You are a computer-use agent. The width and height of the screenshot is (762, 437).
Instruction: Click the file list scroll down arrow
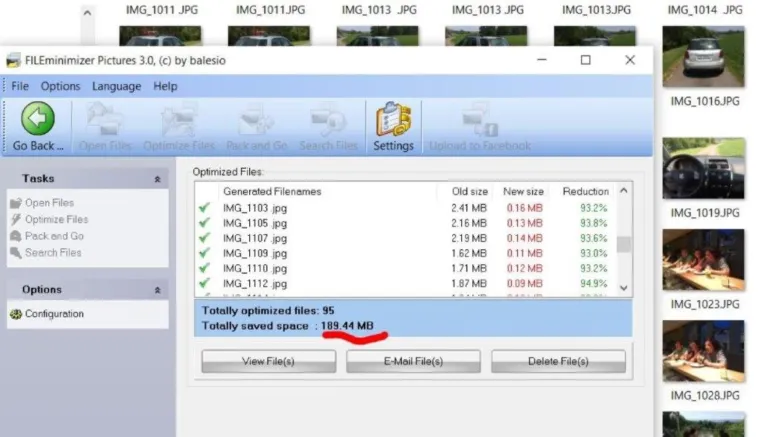point(624,288)
